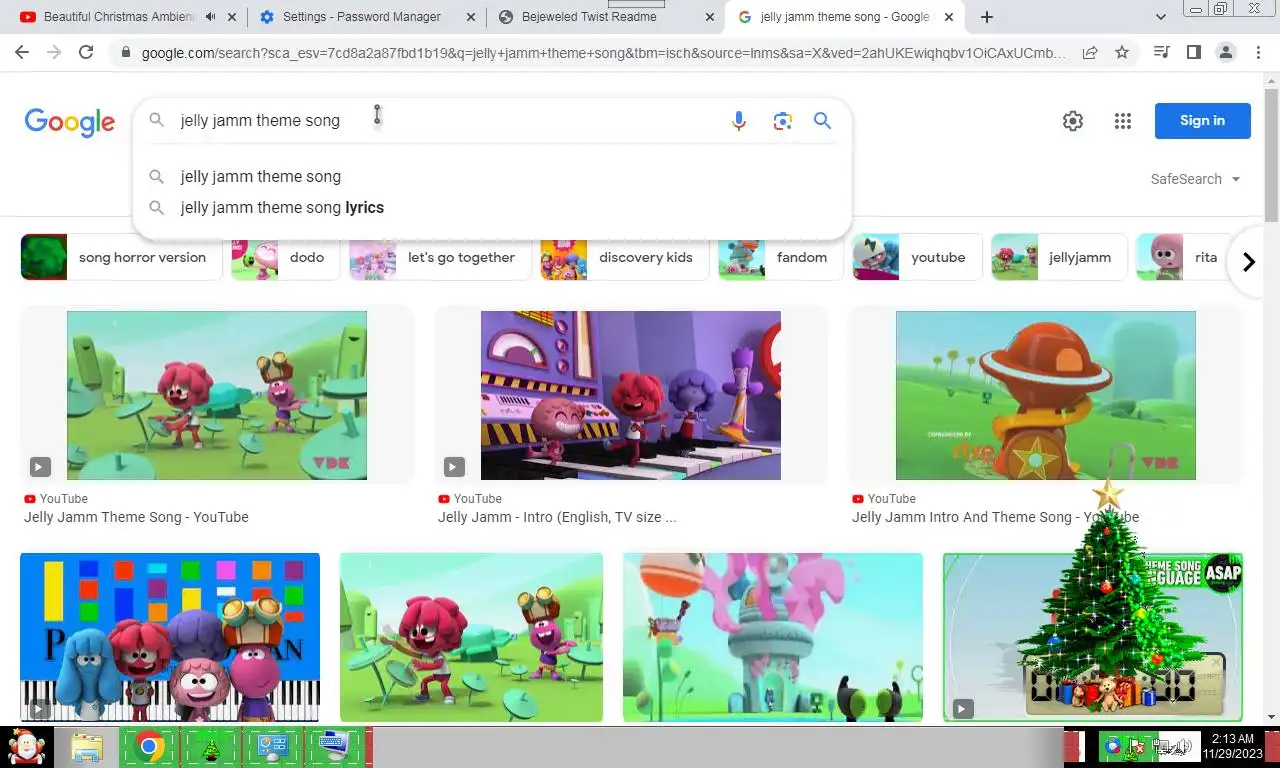Click the Google logo

point(70,122)
